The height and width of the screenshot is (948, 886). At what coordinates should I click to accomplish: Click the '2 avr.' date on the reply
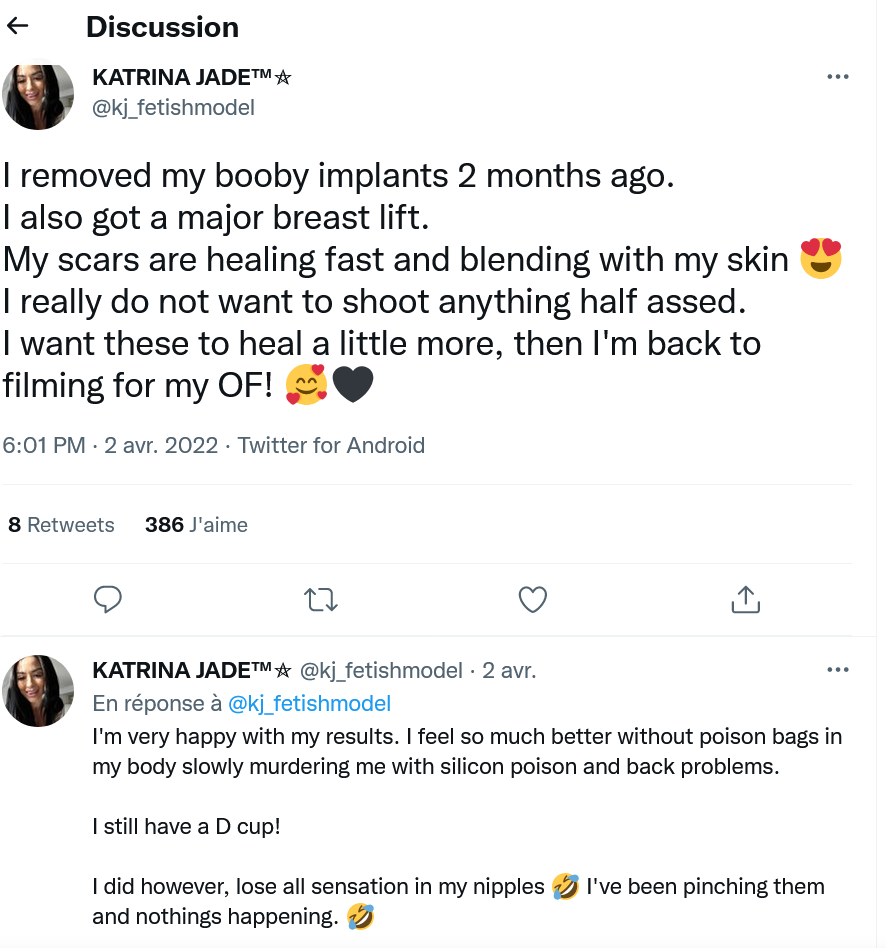pos(509,670)
